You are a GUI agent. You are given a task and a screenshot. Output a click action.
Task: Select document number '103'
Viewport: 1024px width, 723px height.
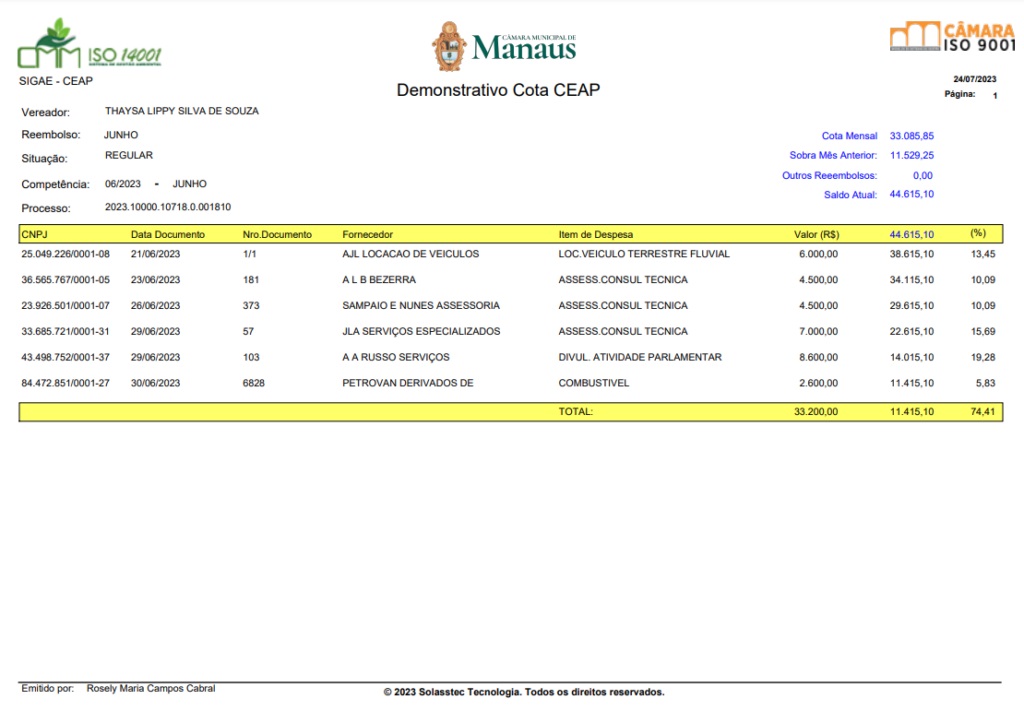click(251, 357)
